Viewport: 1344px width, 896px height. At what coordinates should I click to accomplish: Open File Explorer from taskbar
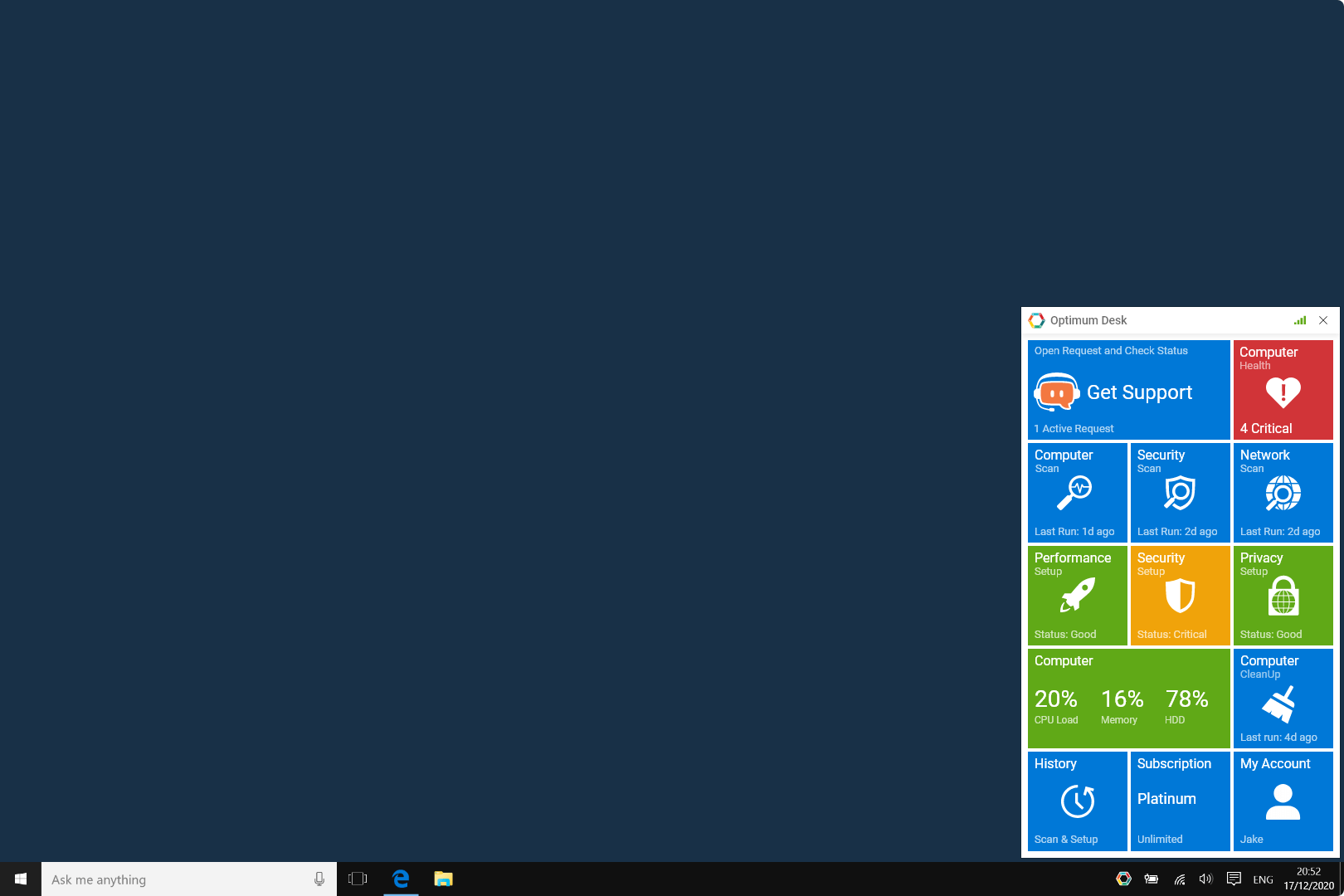click(x=443, y=879)
